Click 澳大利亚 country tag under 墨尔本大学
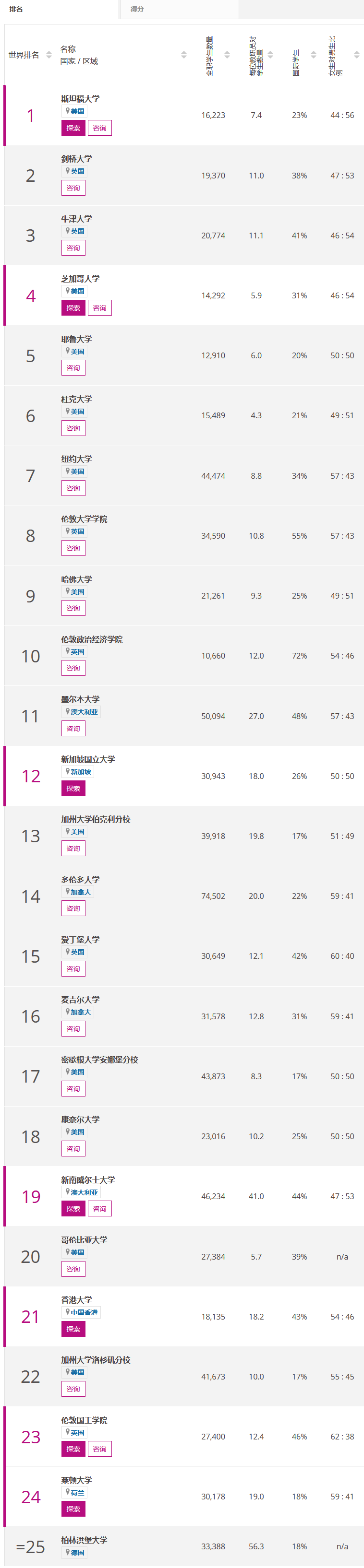This screenshot has height=1568, width=364. [84, 711]
